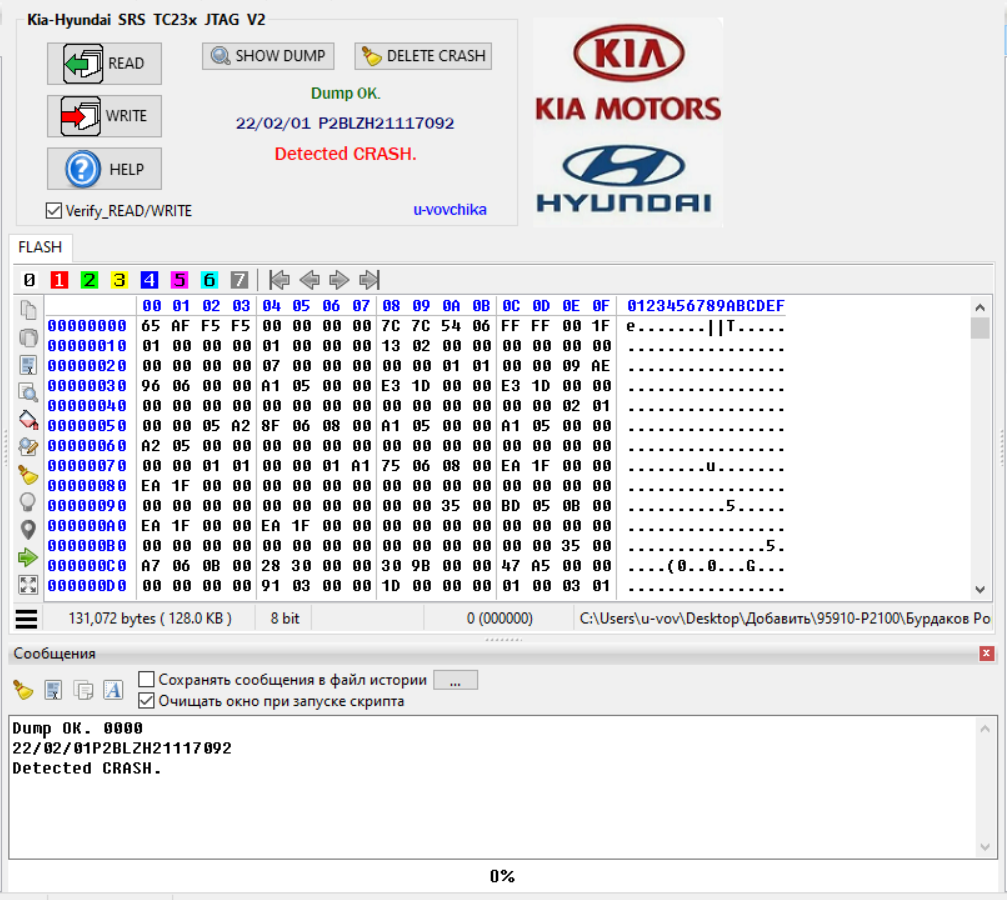Click the messages box scrollbar down arrow
This screenshot has height=900, width=1007.
[985, 847]
